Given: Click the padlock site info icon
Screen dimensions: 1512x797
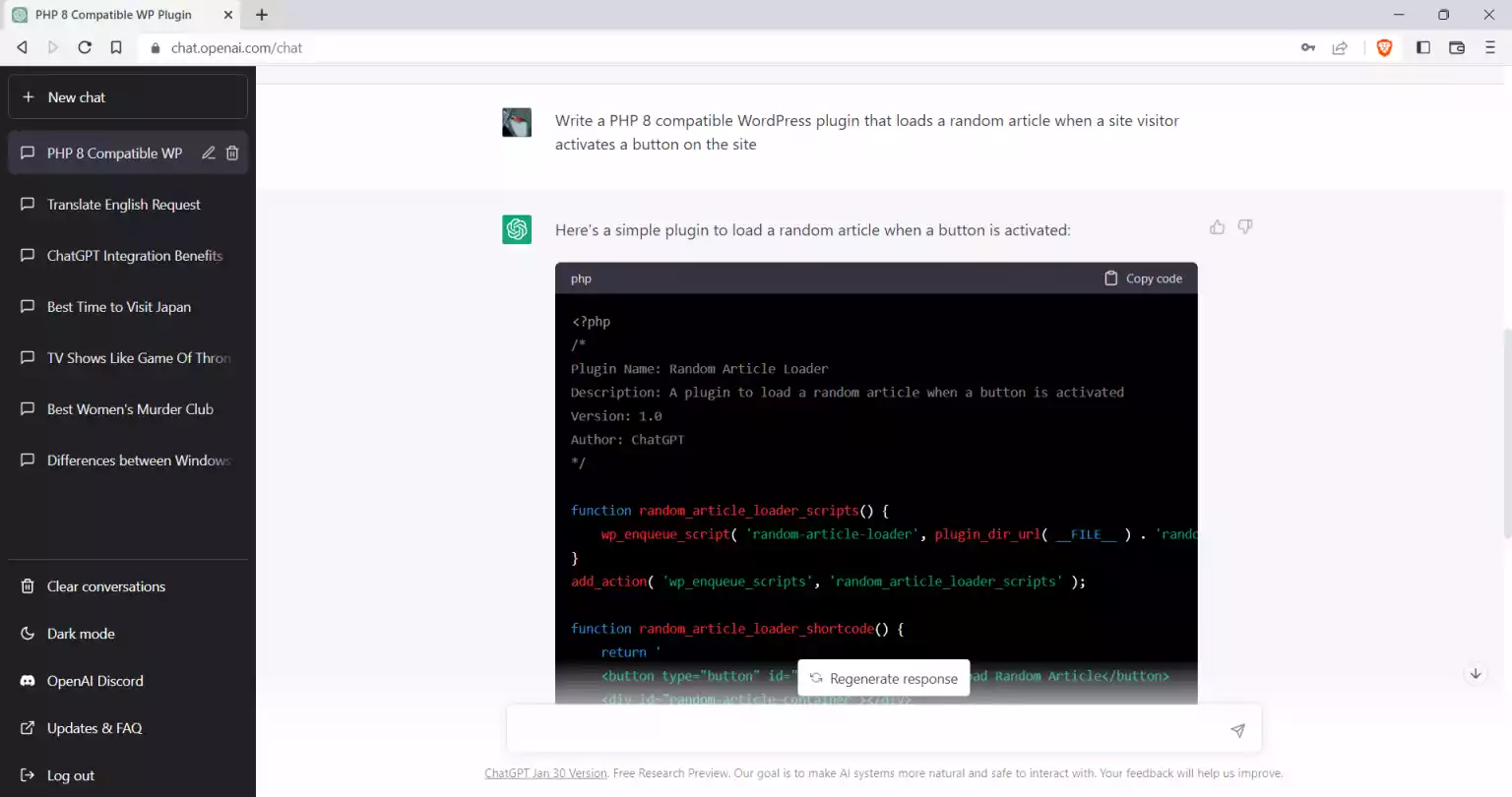Looking at the screenshot, I should [156, 47].
